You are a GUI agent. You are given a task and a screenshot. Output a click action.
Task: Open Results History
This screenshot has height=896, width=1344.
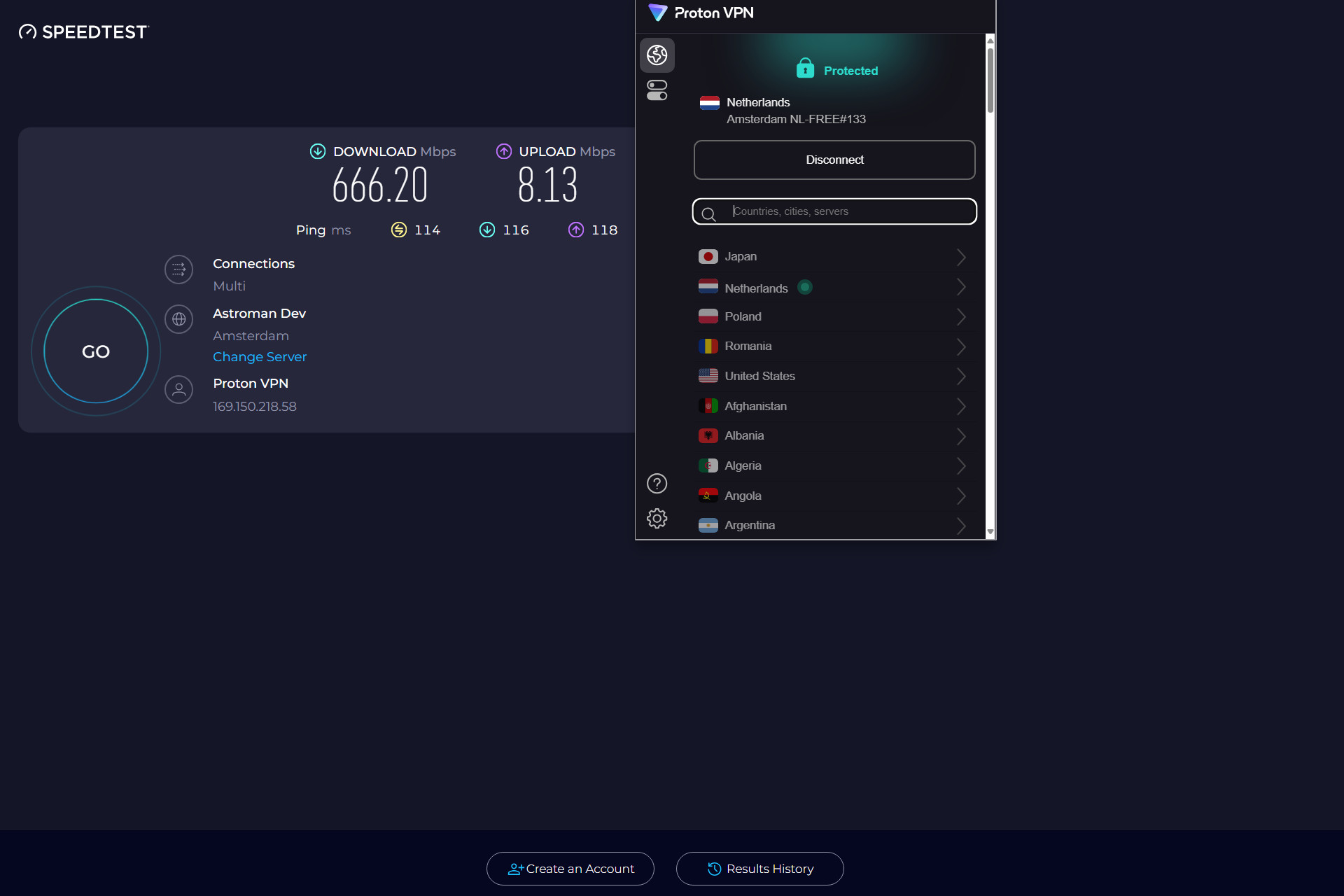pyautogui.click(x=760, y=869)
